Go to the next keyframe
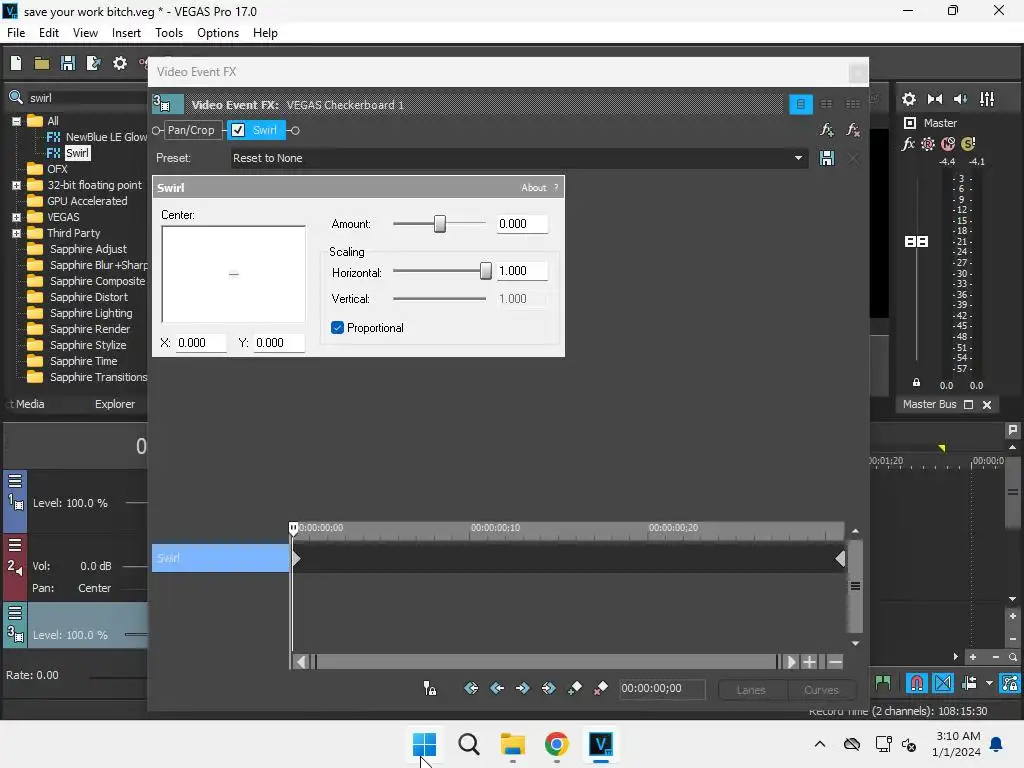Screen dimensions: 1024x768 [x=522, y=688]
